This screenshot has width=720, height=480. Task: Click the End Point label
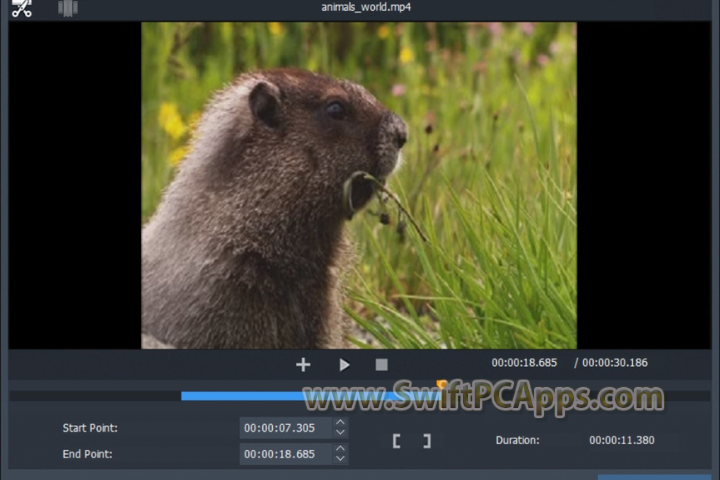pyautogui.click(x=87, y=454)
